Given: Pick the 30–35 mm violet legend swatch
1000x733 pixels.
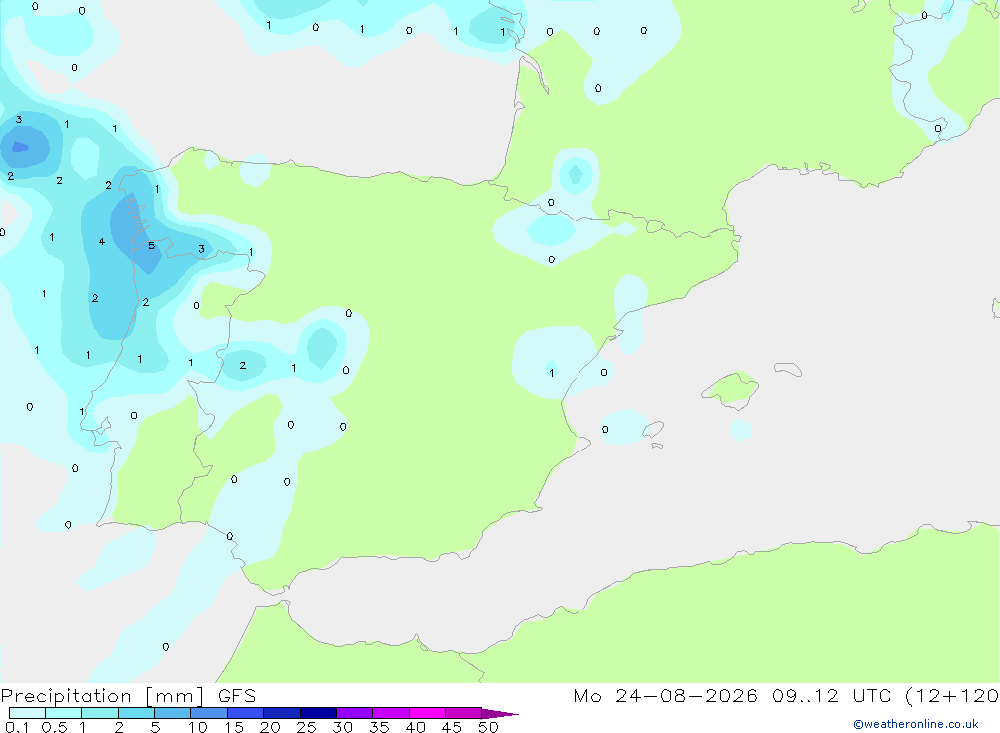Looking at the screenshot, I should click(x=354, y=713).
